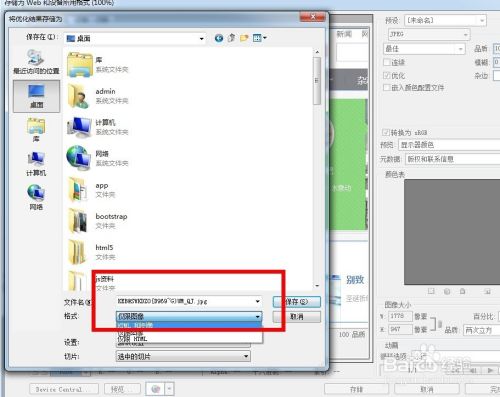
Task: Click the Up one level folder icon
Action: click(x=232, y=38)
